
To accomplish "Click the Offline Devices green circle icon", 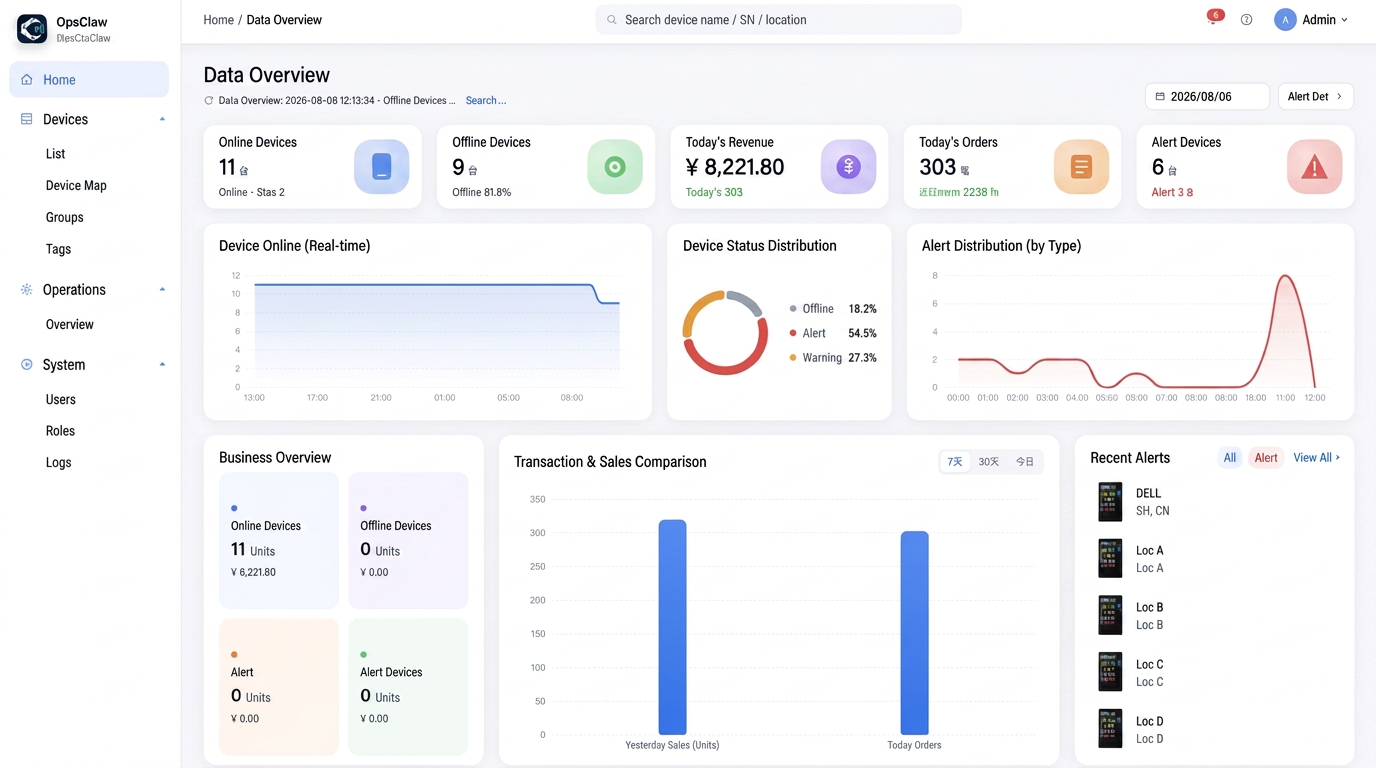I will (615, 166).
